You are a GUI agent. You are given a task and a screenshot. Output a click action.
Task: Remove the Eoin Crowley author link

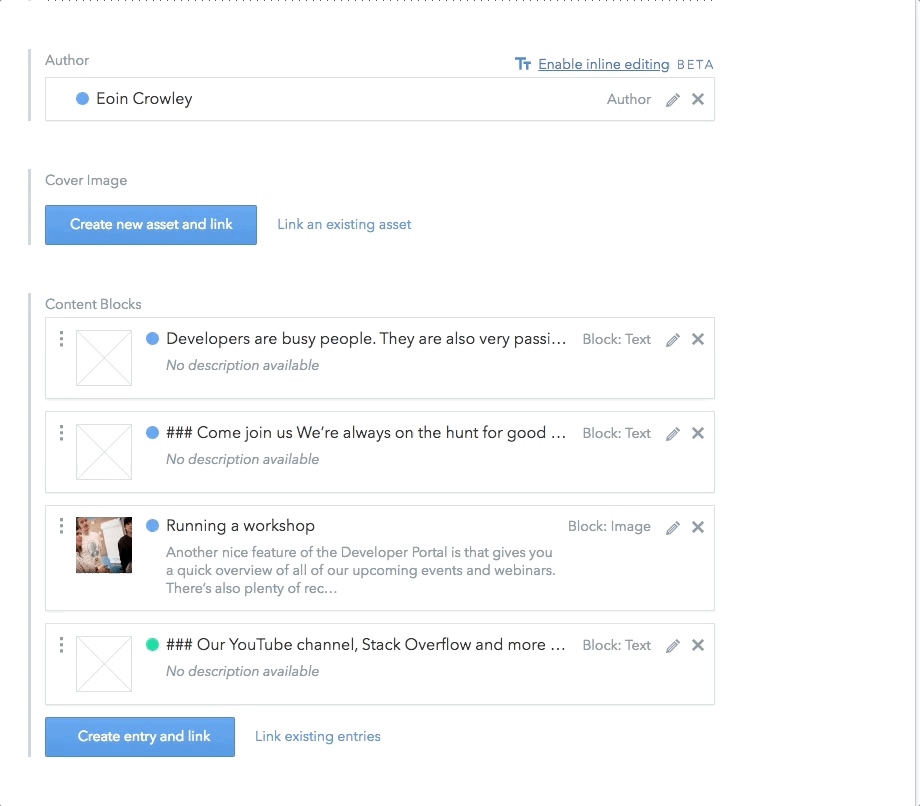pyautogui.click(x=698, y=99)
